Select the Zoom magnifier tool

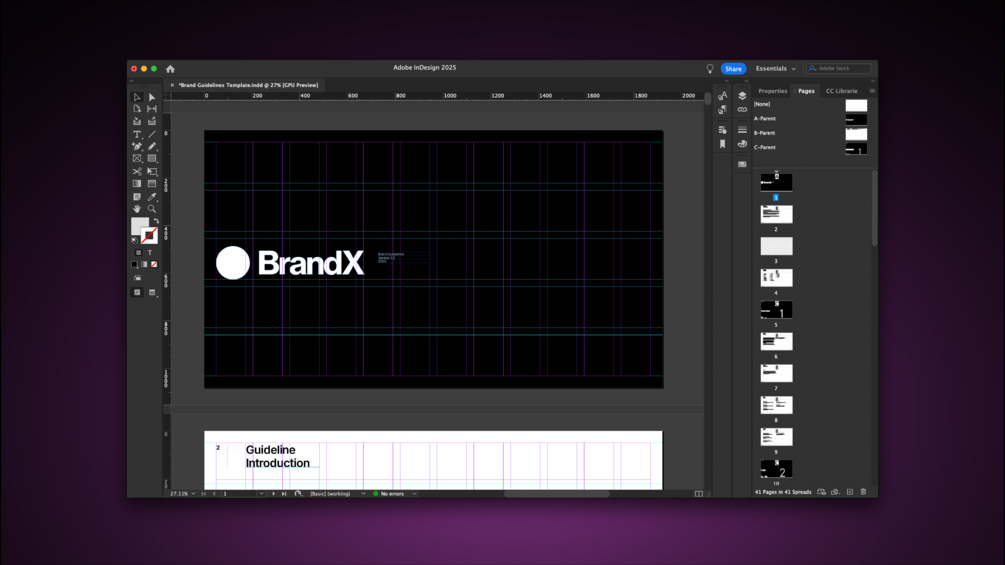(152, 209)
